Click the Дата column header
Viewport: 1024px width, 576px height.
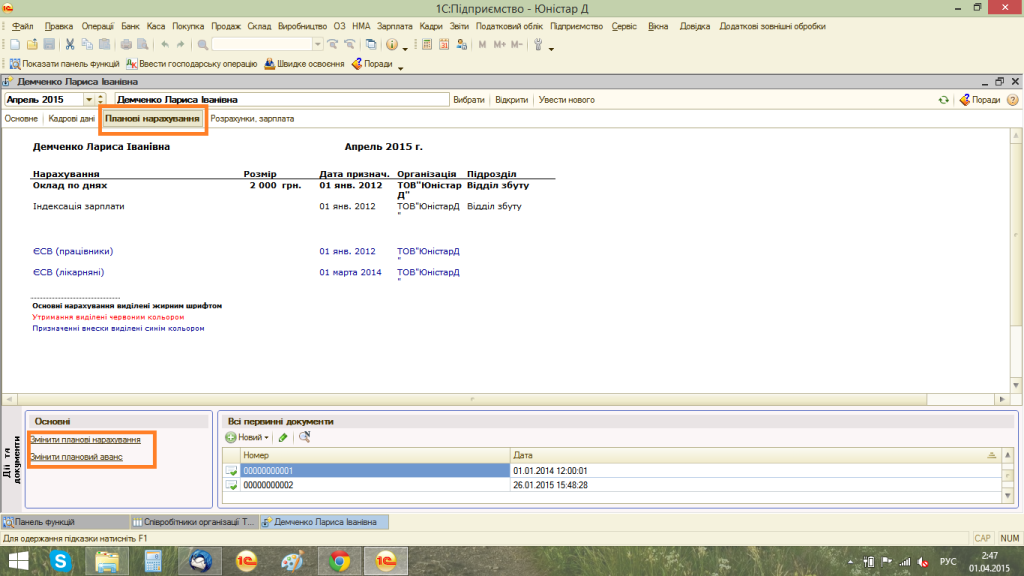pyautogui.click(x=755, y=455)
